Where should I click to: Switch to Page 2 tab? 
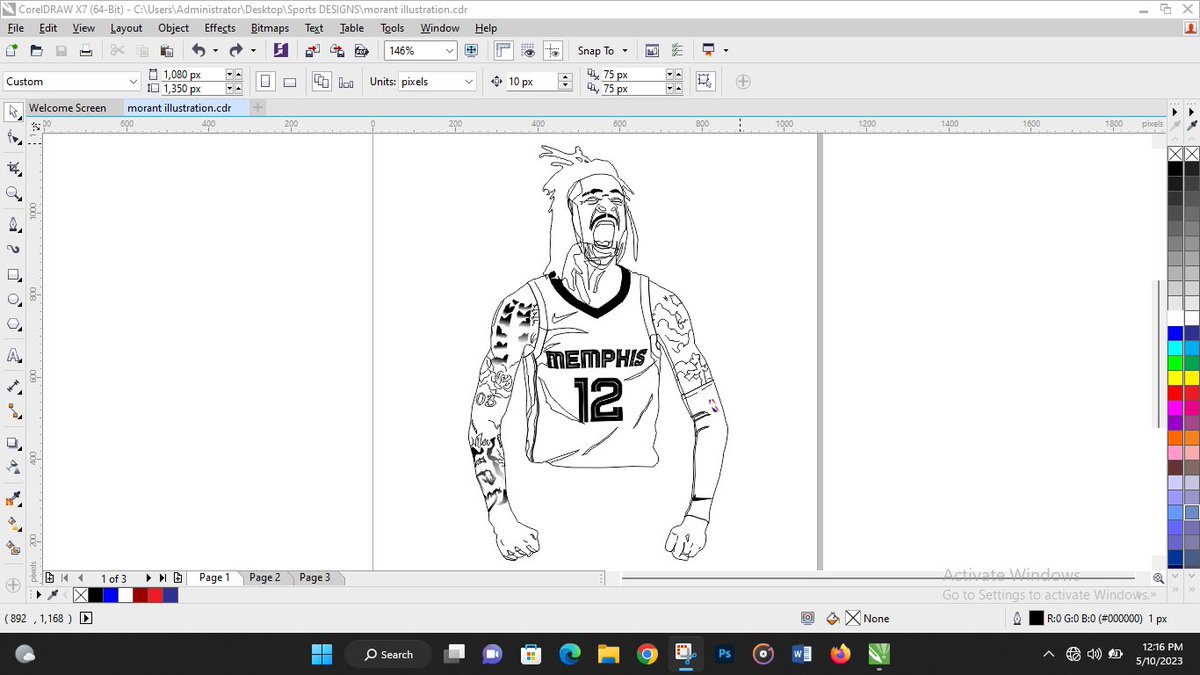265,577
